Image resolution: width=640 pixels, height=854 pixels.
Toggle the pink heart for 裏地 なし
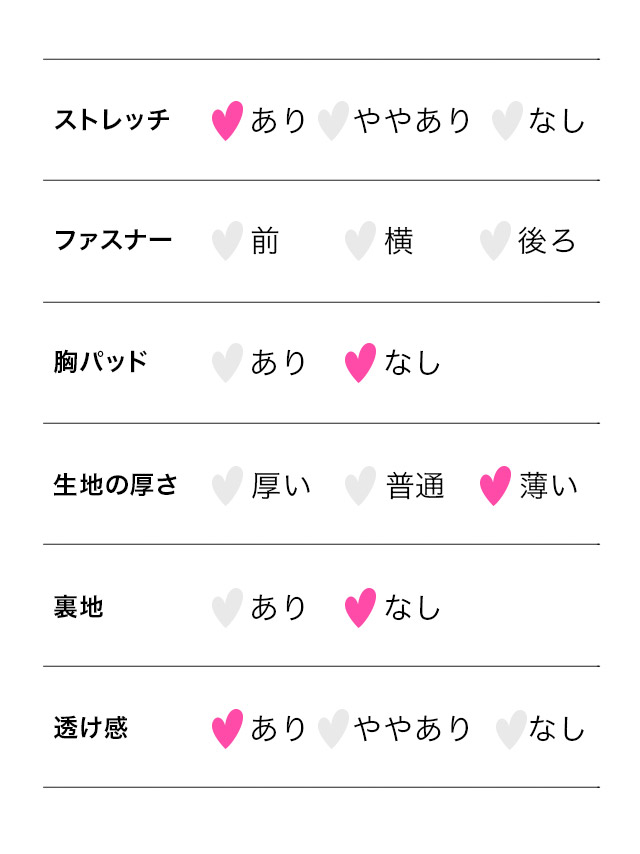tap(361, 608)
